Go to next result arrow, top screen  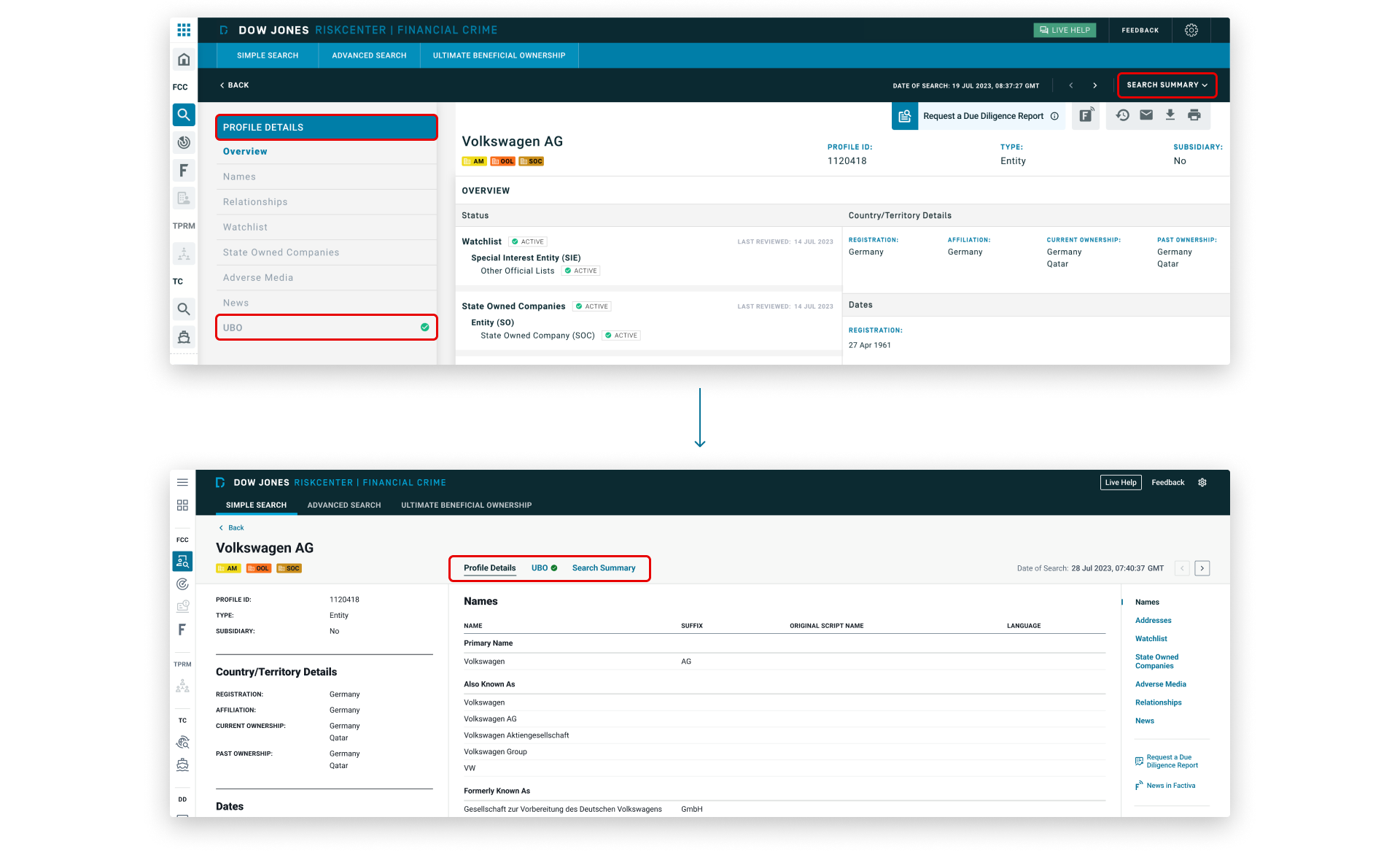coord(1094,85)
